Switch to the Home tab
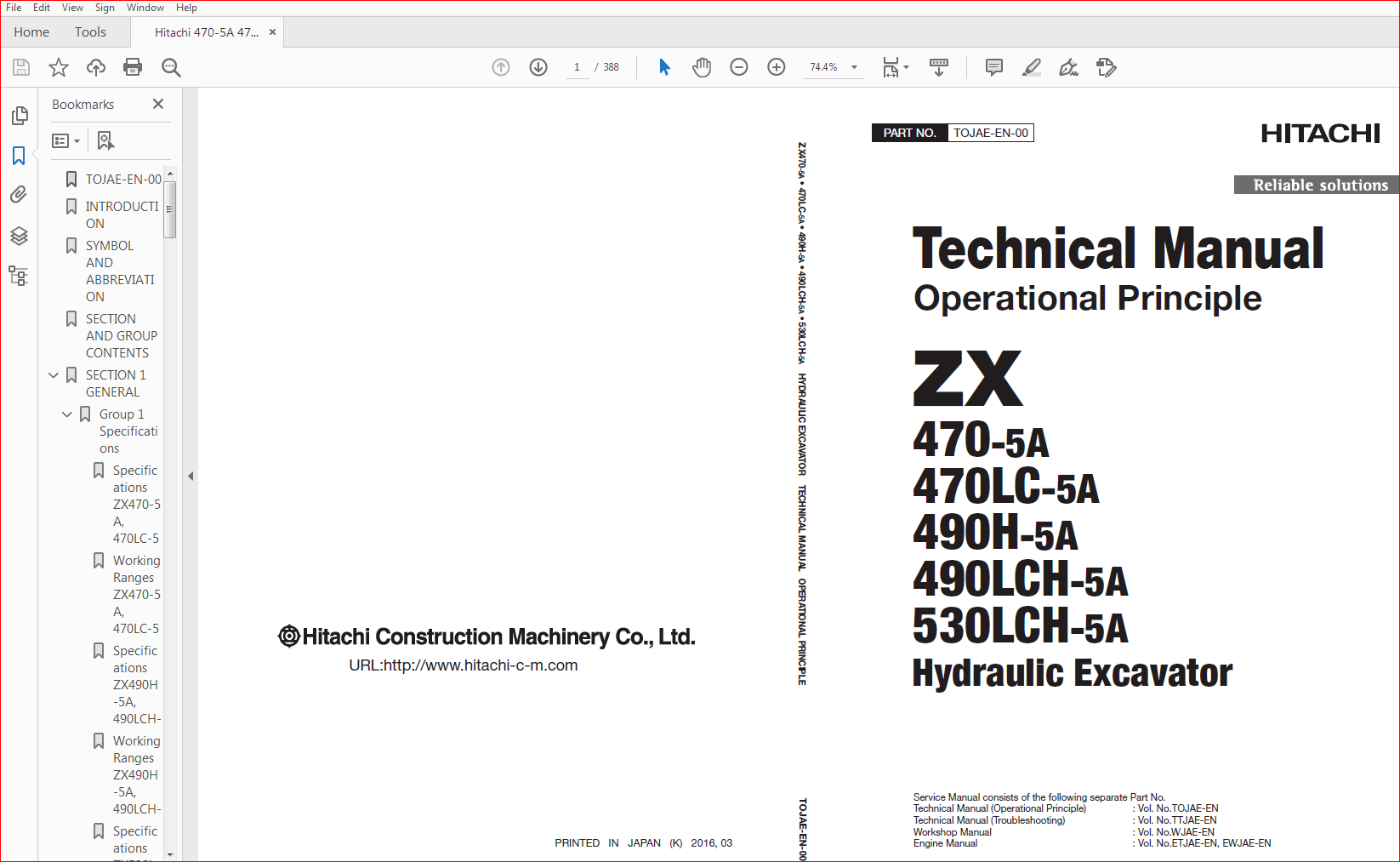This screenshot has width=1400, height=862. click(31, 32)
